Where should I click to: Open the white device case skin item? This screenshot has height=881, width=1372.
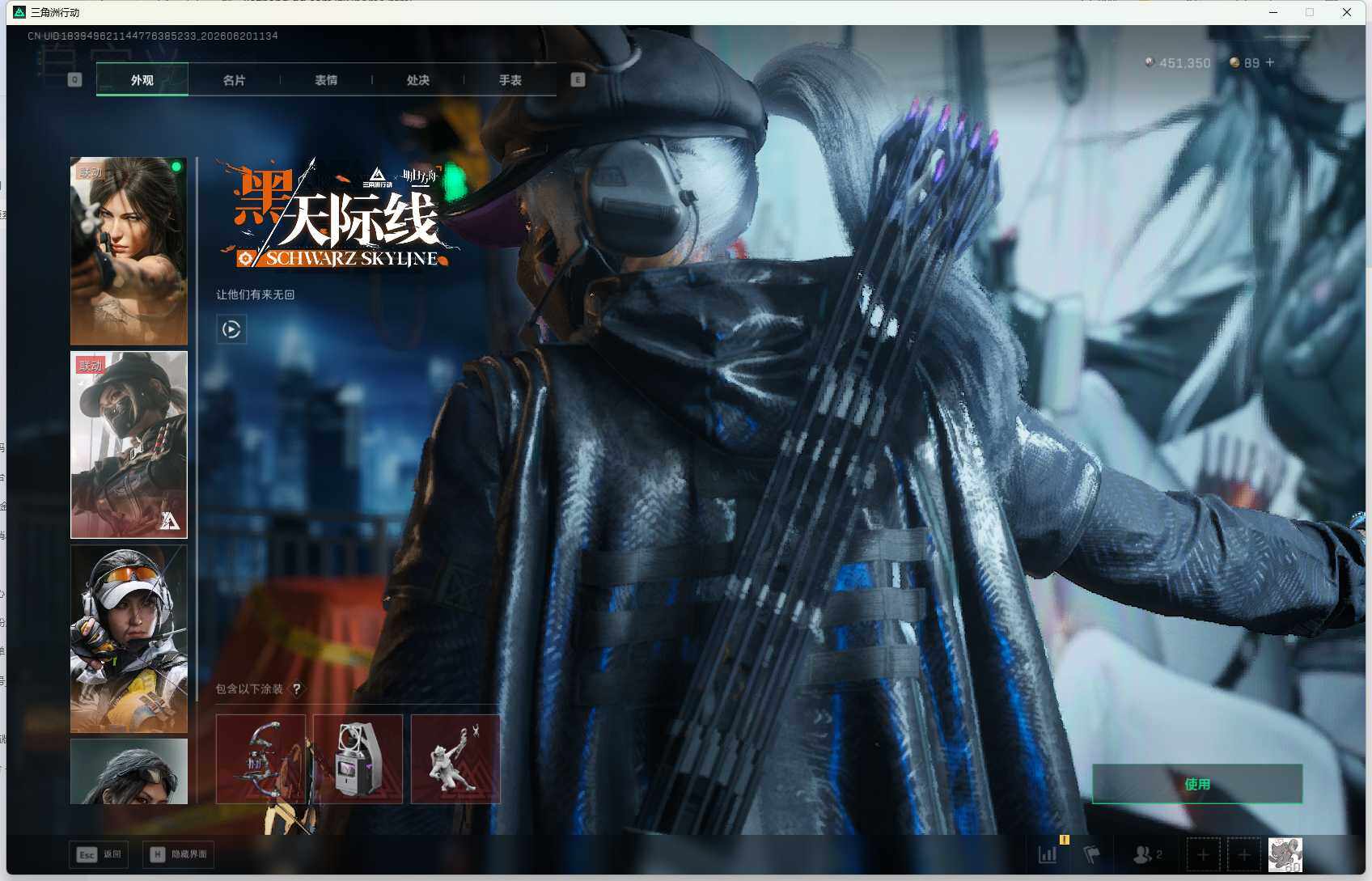point(358,759)
